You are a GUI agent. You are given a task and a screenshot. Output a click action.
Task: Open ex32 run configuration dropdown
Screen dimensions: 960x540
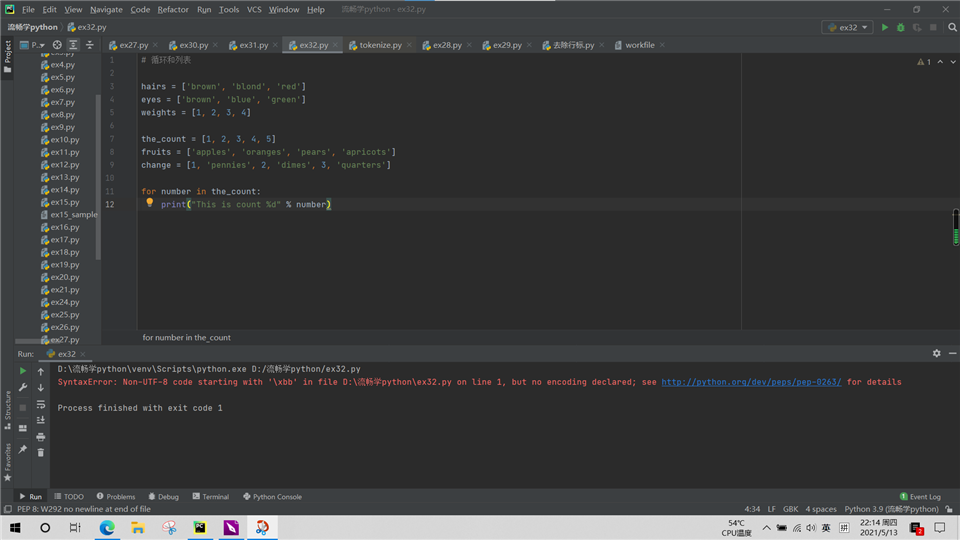point(847,27)
